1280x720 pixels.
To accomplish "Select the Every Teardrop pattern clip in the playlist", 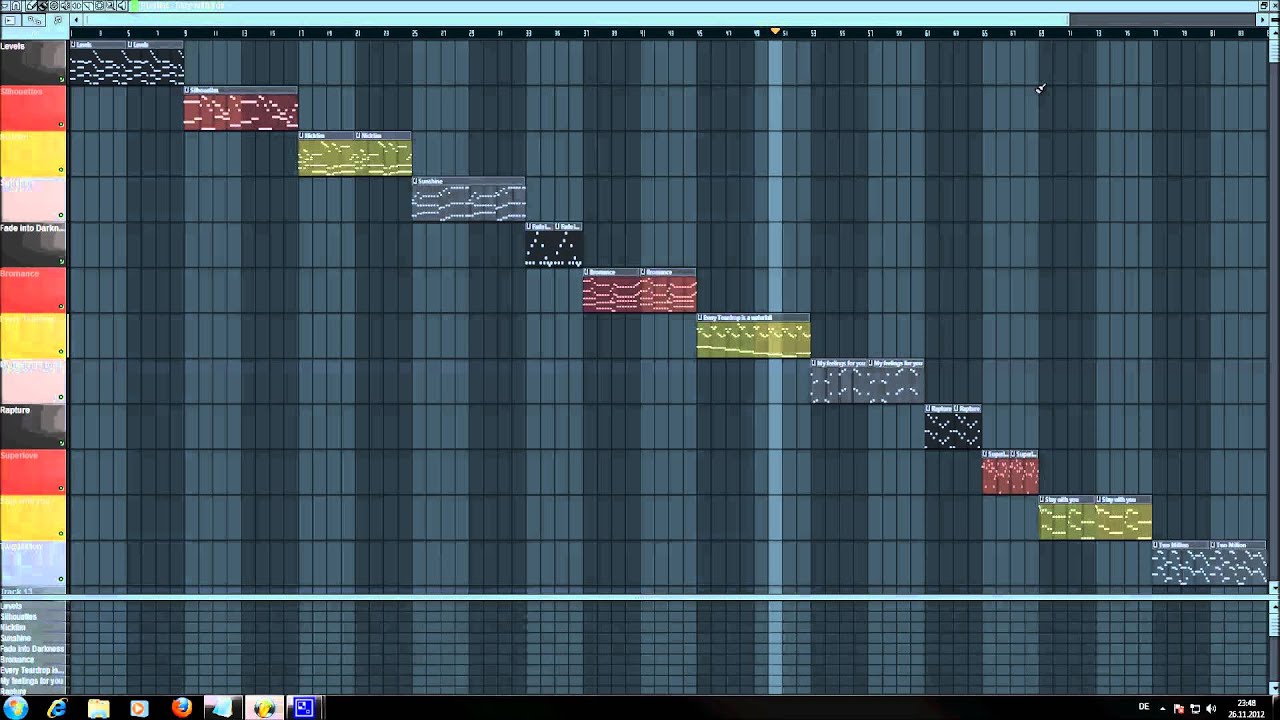I will pos(754,335).
